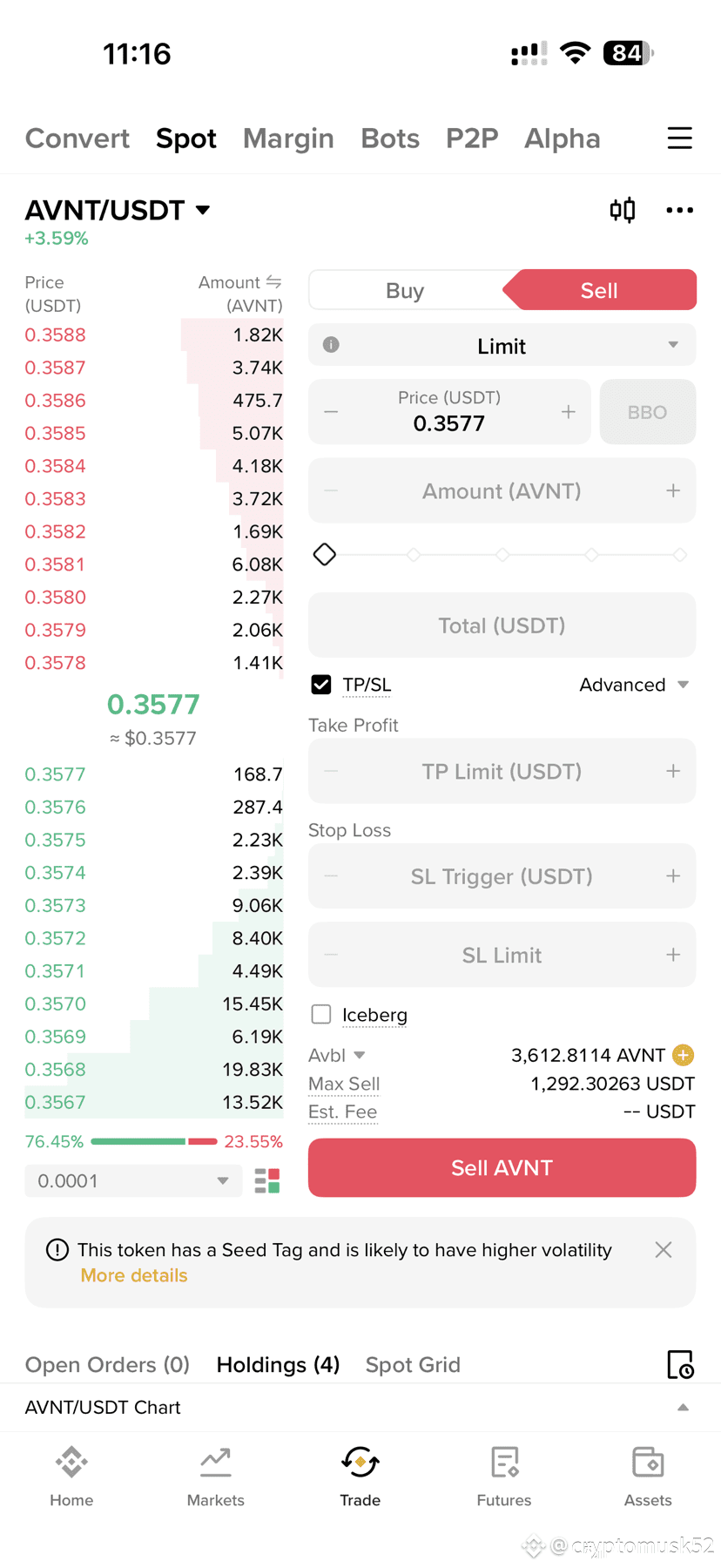Screen dimensions: 721x1568
Task: Open the More details link
Action: click(x=134, y=1275)
